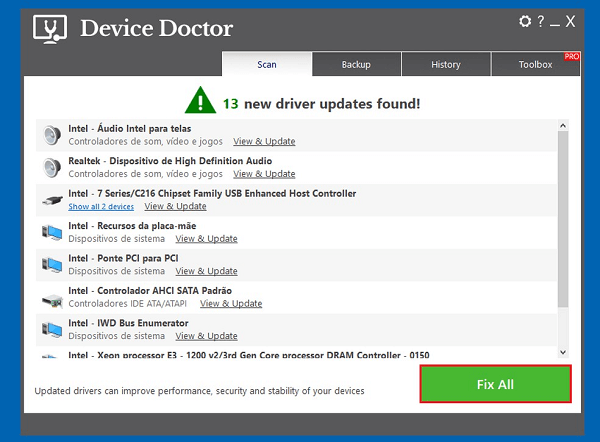Click the drive icon for Controlador AHCI SATA
The width and height of the screenshot is (600, 442).
(x=52, y=301)
